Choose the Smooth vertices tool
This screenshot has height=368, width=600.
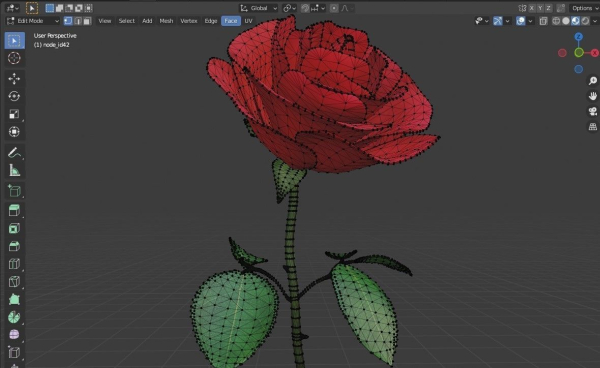click(x=15, y=335)
